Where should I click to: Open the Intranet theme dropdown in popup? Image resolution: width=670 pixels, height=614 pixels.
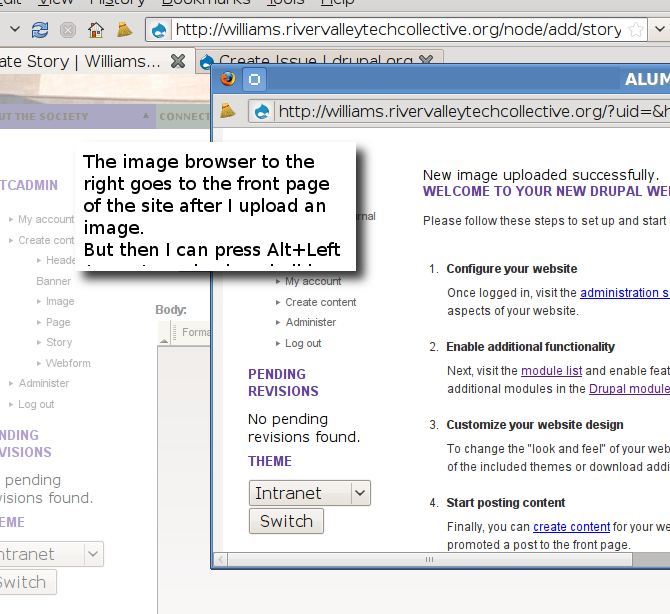click(x=310, y=493)
